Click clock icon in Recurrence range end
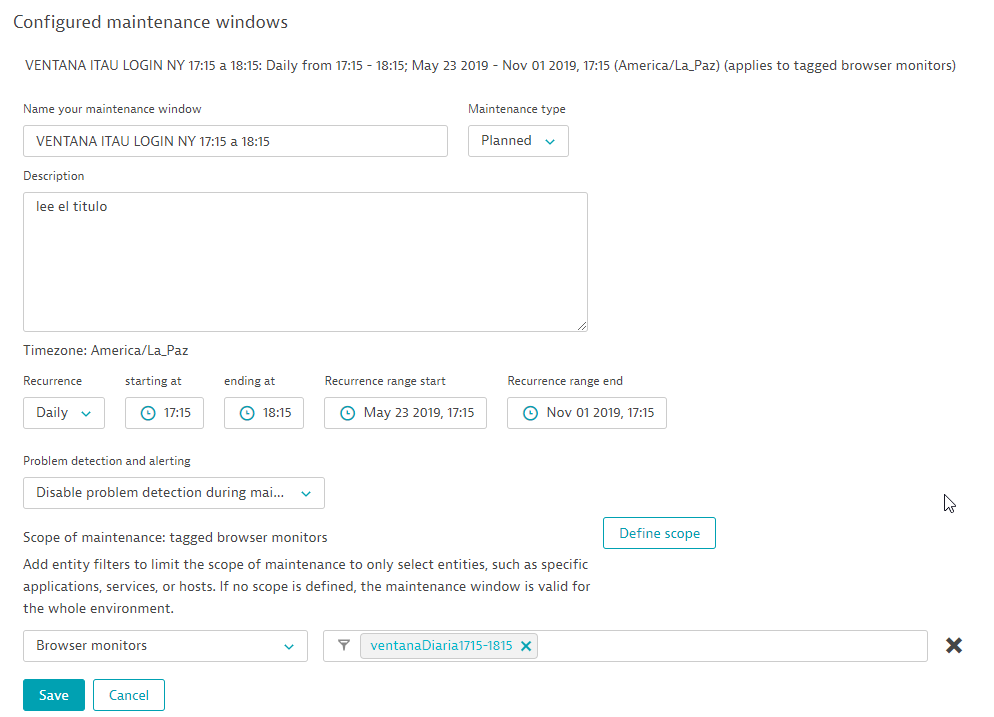The height and width of the screenshot is (717, 994). pos(530,413)
